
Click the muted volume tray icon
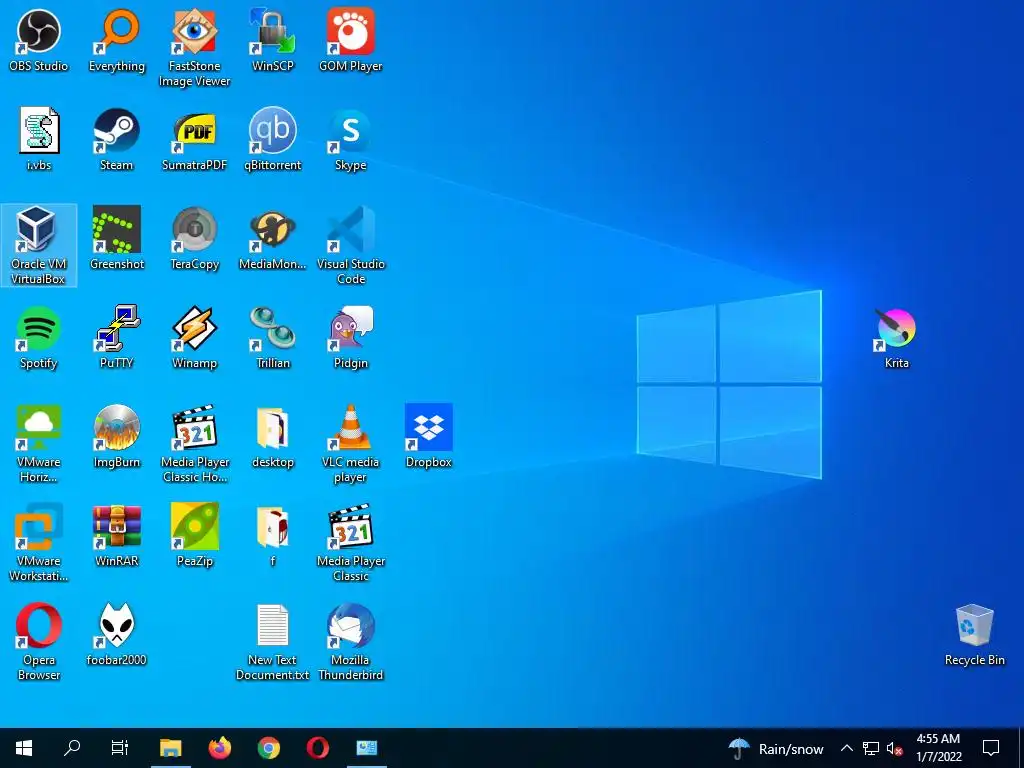(x=895, y=748)
